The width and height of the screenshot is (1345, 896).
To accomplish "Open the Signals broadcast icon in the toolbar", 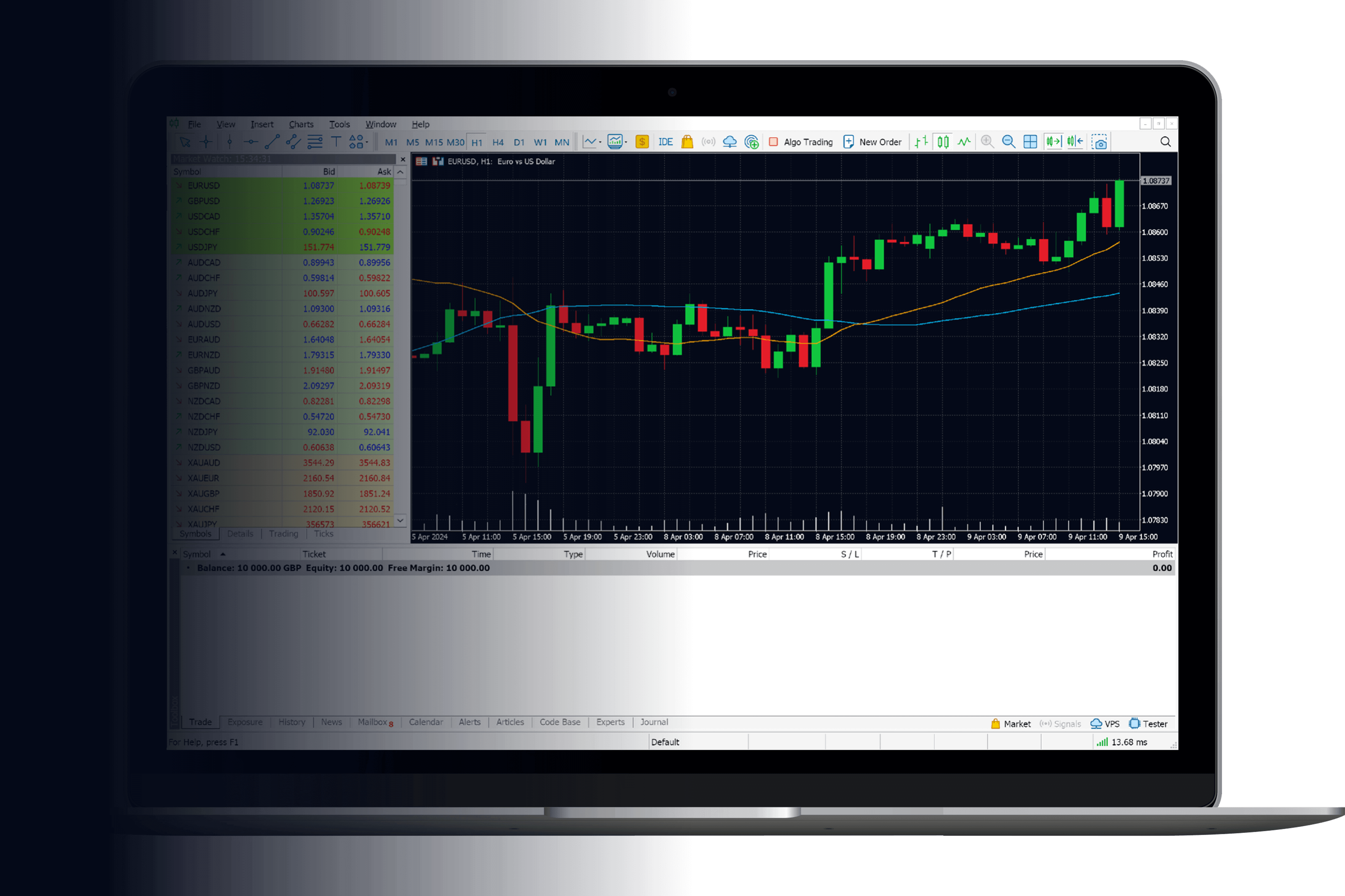I will (x=708, y=142).
